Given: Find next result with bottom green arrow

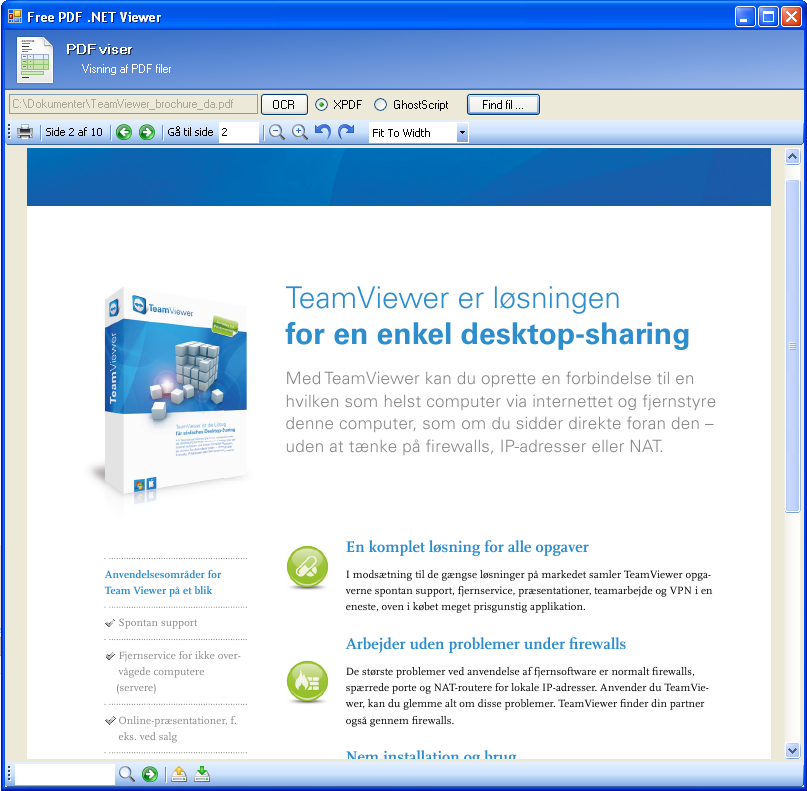Looking at the screenshot, I should 150,774.
